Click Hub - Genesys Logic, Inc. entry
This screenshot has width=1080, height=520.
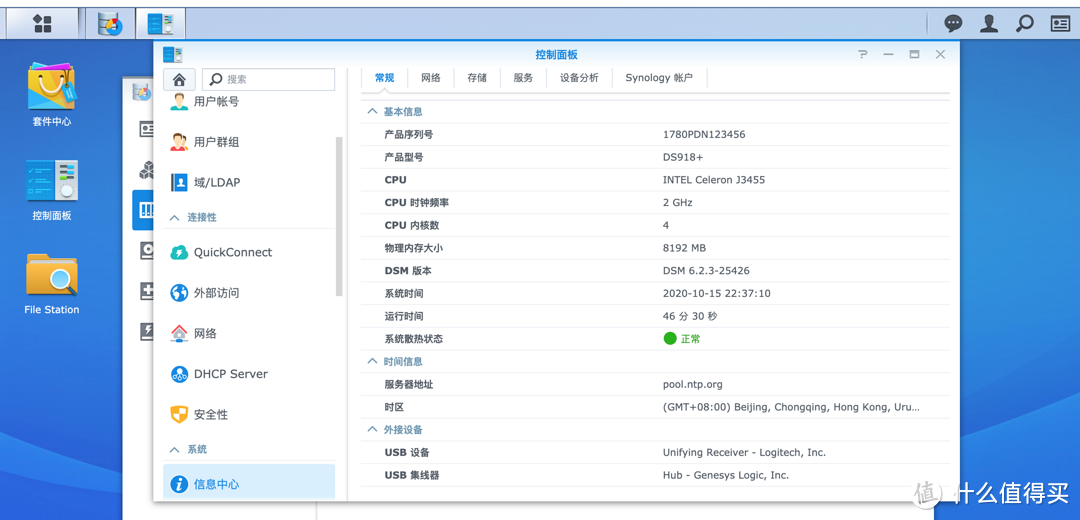click(x=725, y=475)
